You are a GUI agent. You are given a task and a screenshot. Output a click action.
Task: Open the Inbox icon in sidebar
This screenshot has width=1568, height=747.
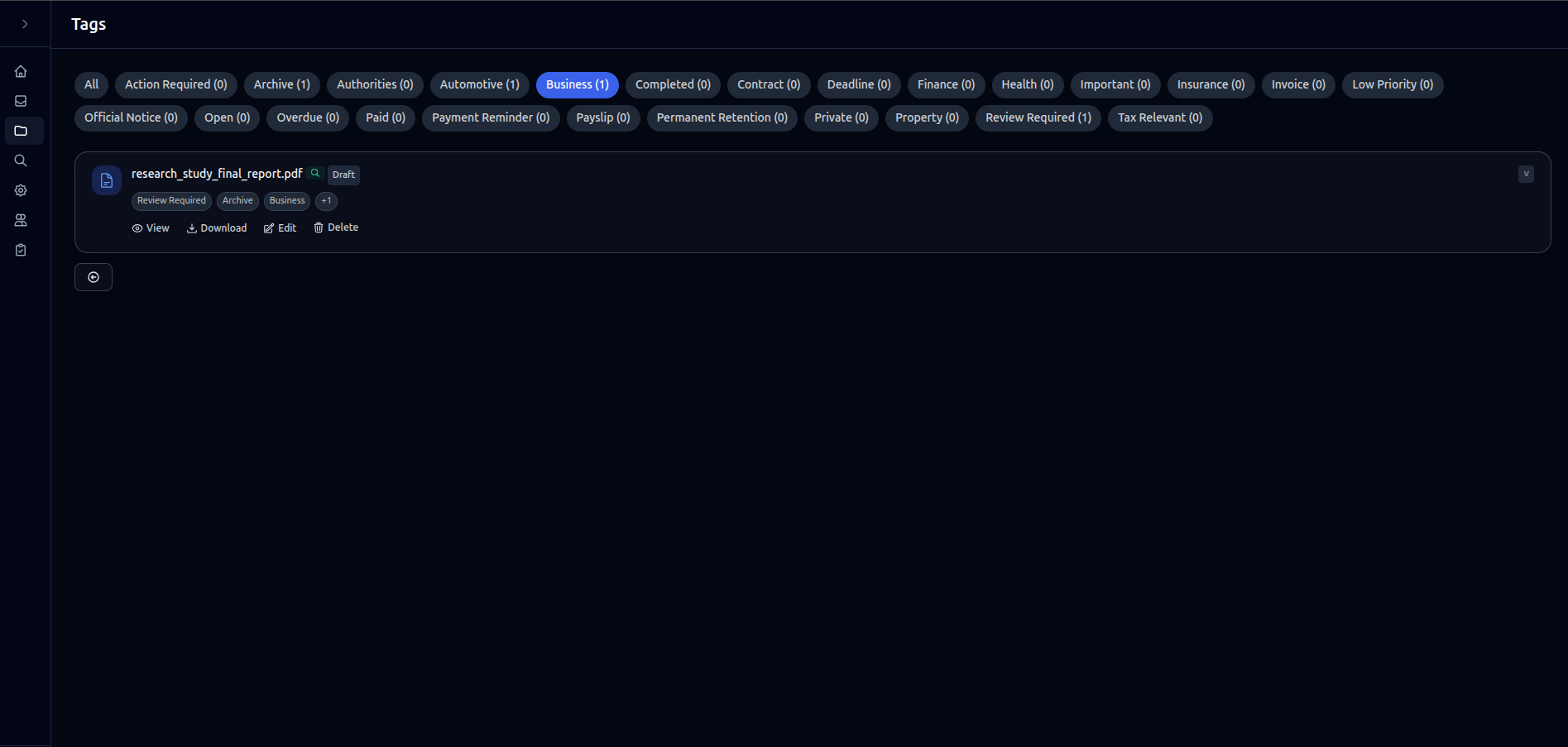(x=21, y=101)
